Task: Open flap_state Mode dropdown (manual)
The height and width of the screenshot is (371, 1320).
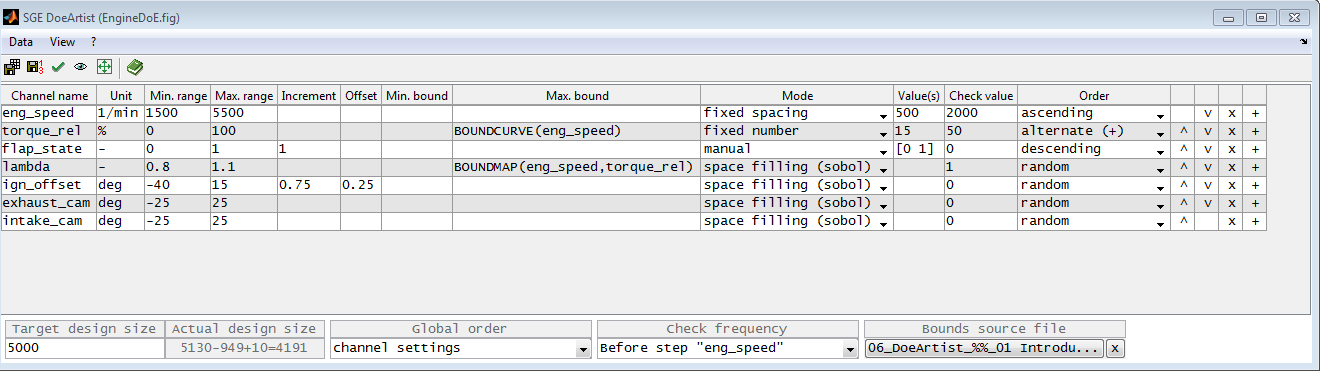Action: point(796,149)
